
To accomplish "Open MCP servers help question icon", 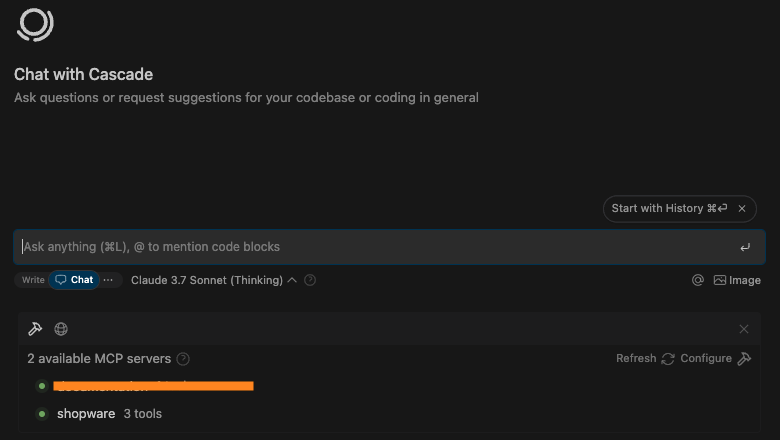I will 183,358.
